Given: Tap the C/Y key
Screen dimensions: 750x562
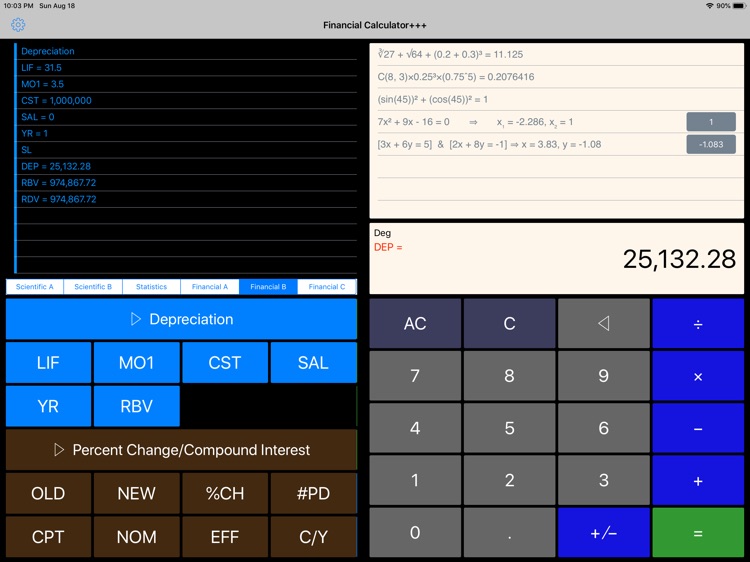Looking at the screenshot, I should pyautogui.click(x=313, y=537).
